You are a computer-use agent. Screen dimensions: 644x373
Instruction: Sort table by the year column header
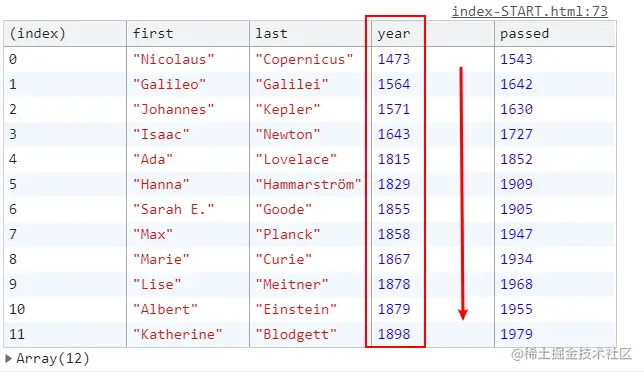(433, 34)
